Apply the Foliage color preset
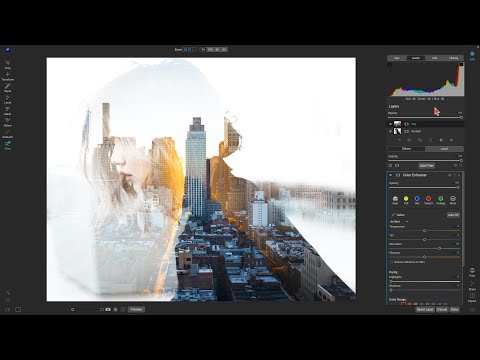Screen dimensions: 480x360 (x=441, y=199)
